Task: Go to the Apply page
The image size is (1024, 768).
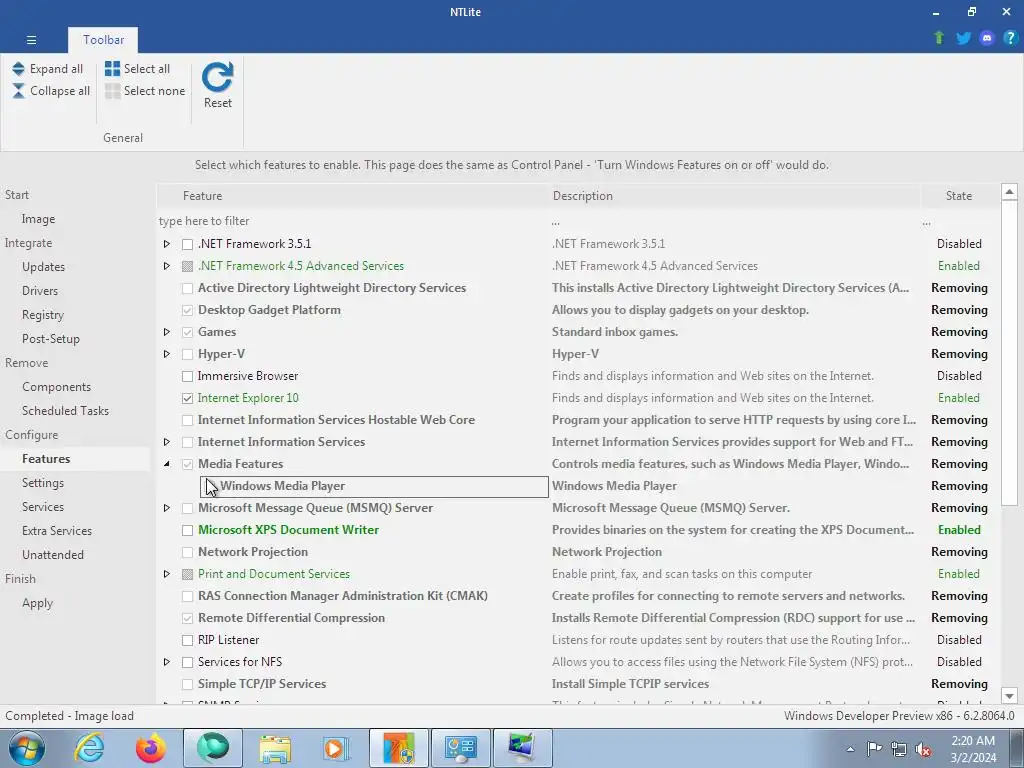Action: tap(37, 603)
